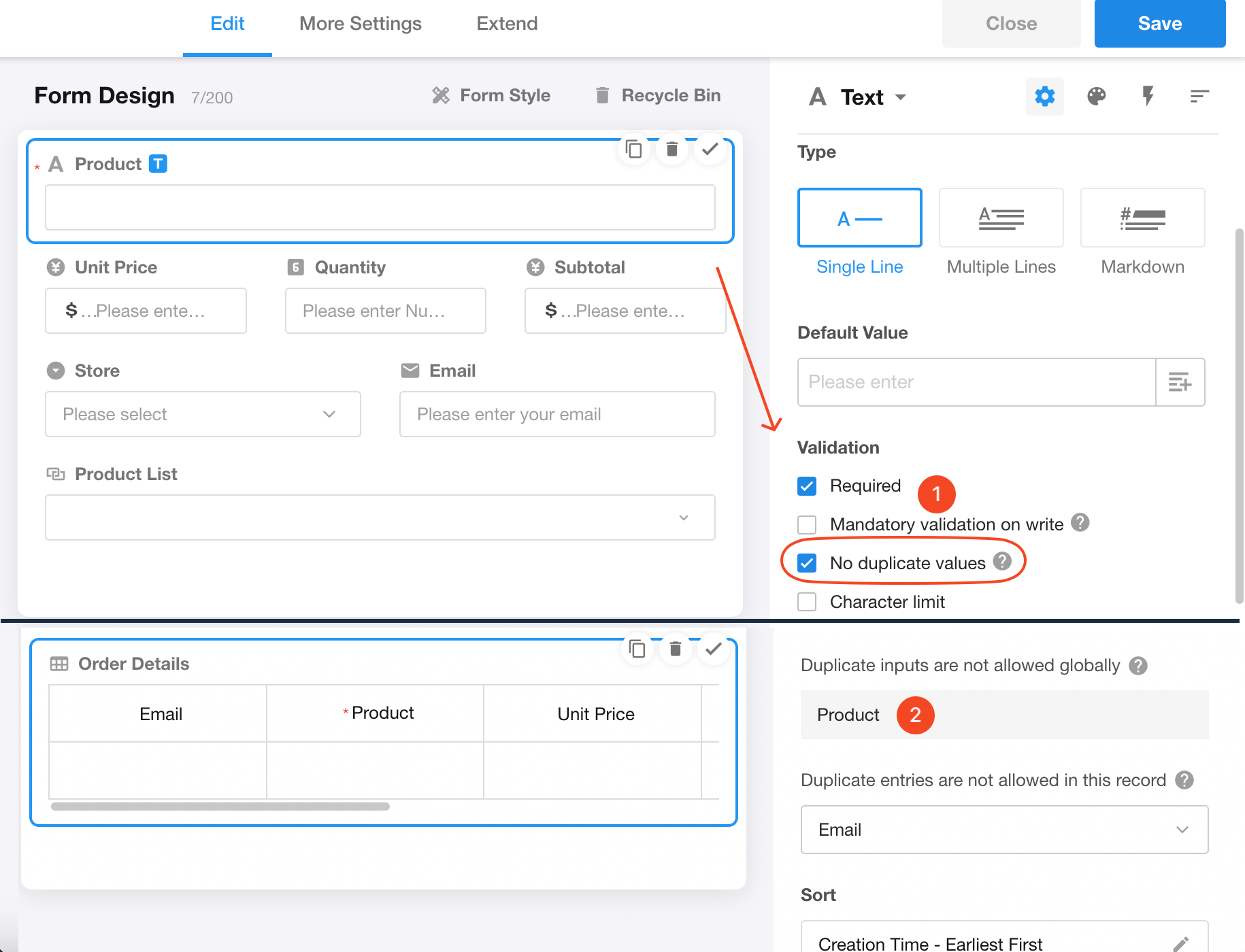
Task: Enable Mandatory validation on write
Action: [807, 524]
